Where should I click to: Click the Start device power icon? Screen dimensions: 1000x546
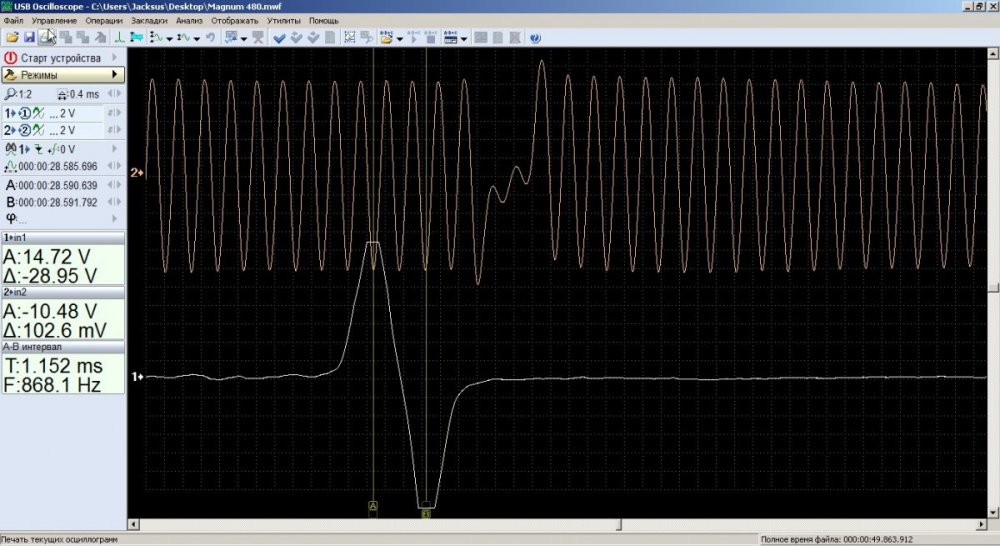pos(11,58)
